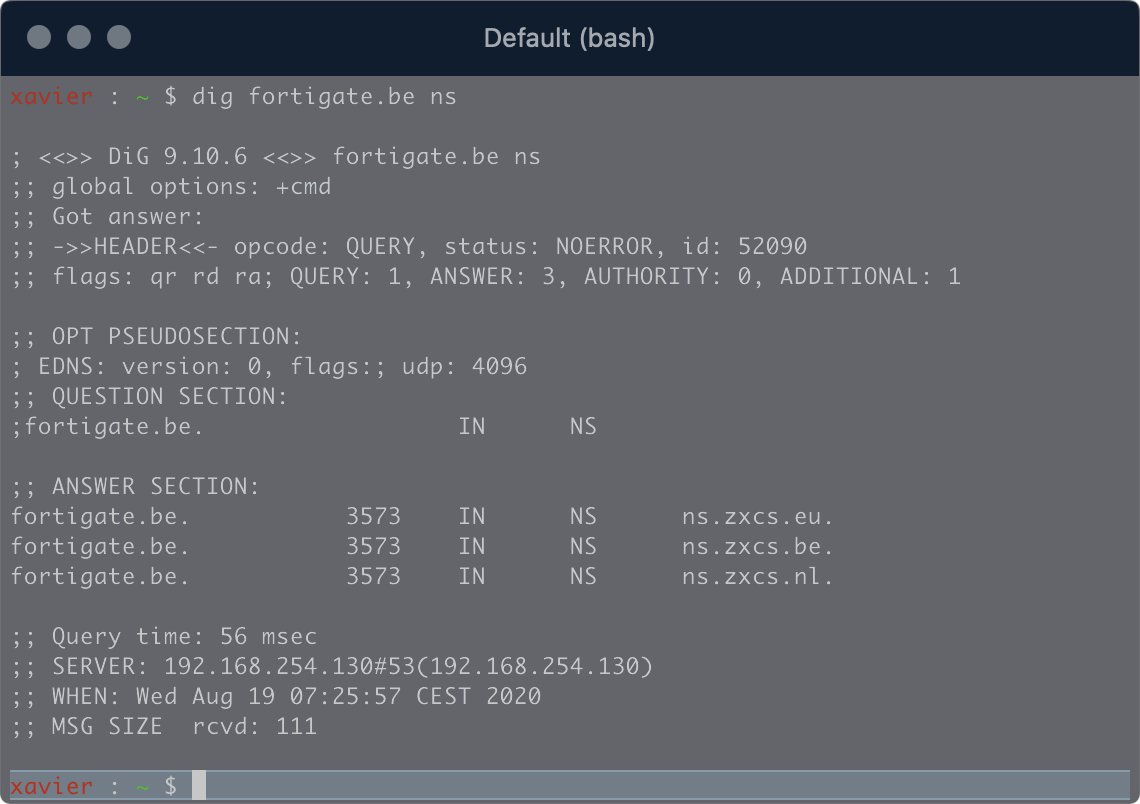
Task: Click 'status: NOERROR' in the header line
Action: click(549, 246)
